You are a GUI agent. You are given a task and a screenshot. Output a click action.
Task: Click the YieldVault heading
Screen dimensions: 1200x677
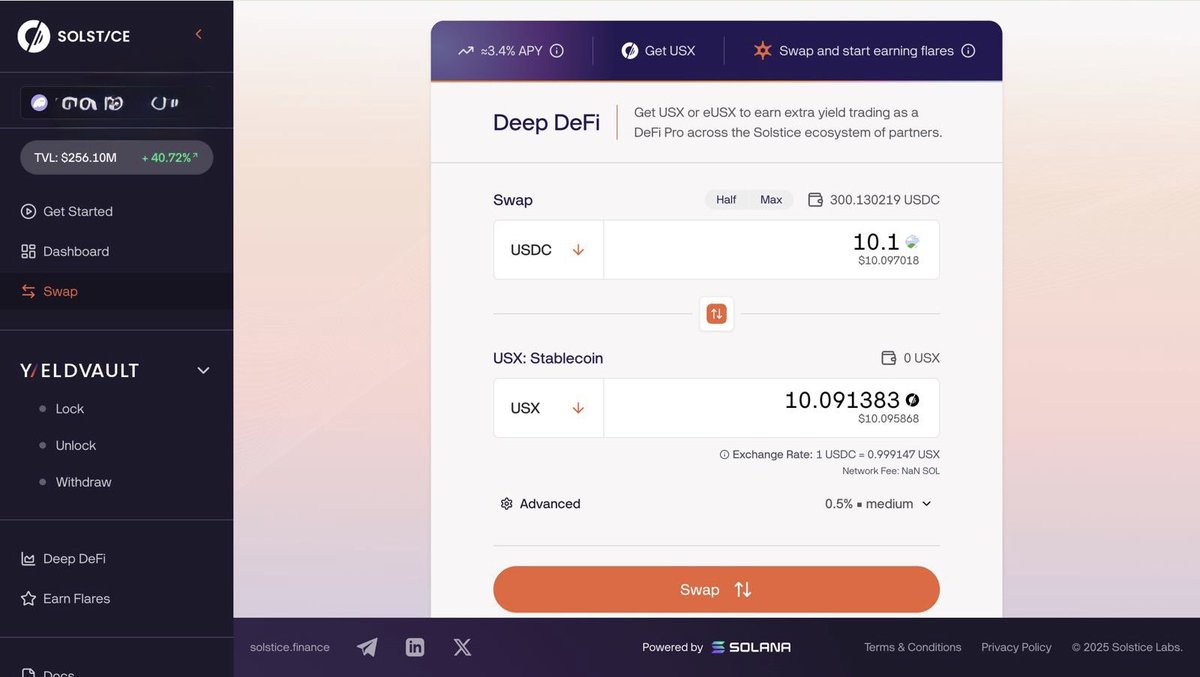[80, 371]
